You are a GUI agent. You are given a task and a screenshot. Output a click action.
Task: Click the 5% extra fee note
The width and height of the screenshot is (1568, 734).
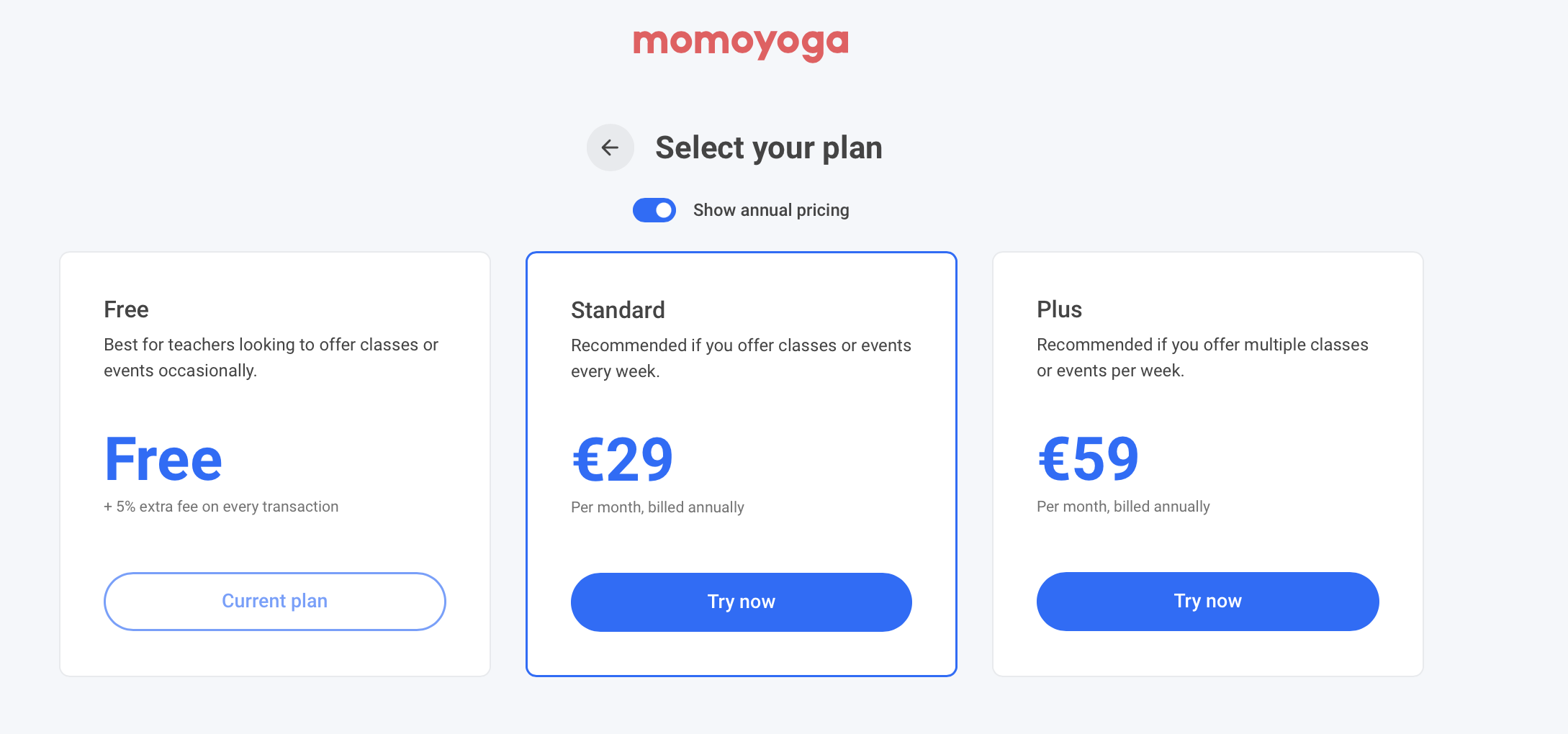click(x=221, y=507)
